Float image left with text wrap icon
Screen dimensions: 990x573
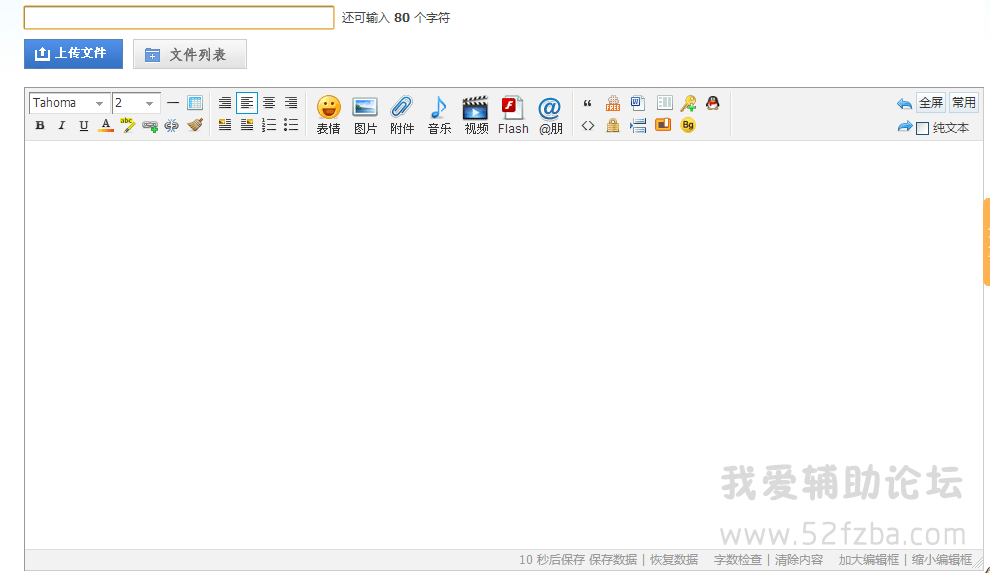click(x=225, y=125)
